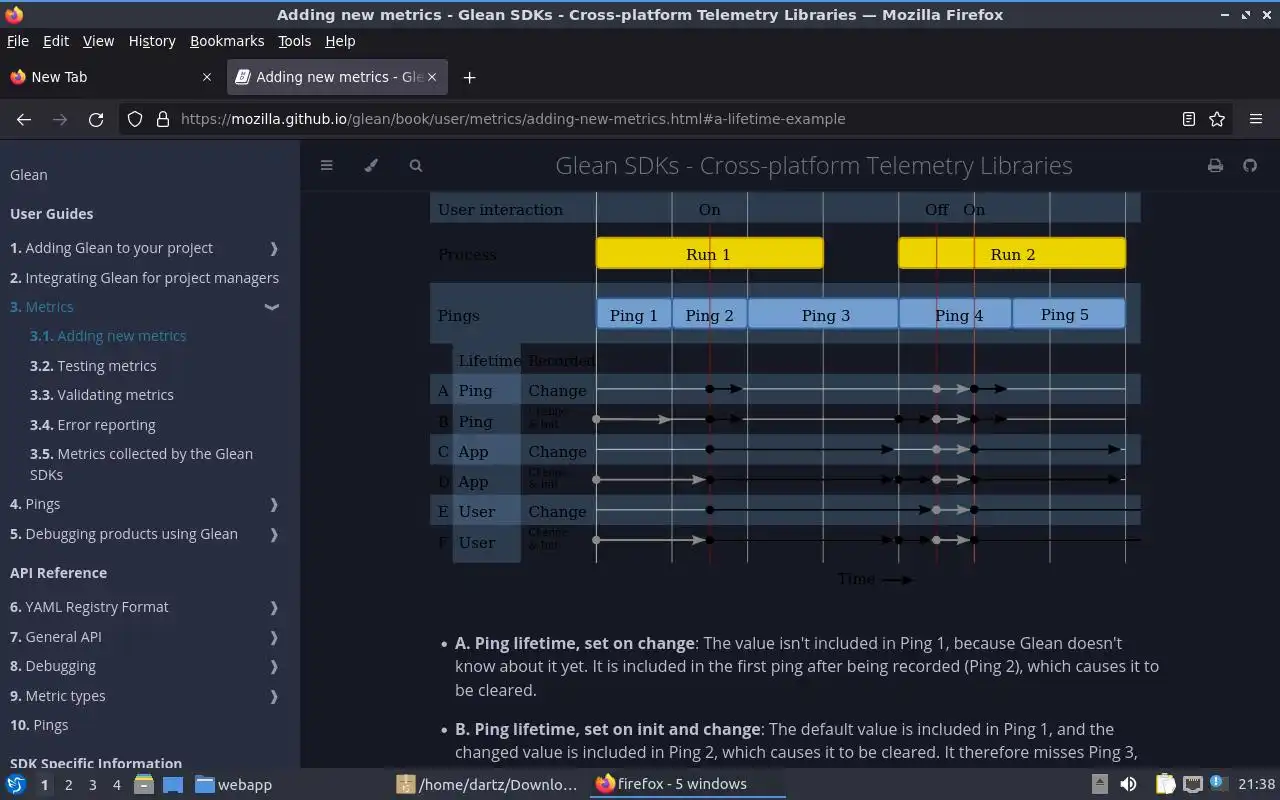Image resolution: width=1280 pixels, height=800 pixels.
Task: Switch to the New Tab browser tab
Action: (x=111, y=77)
